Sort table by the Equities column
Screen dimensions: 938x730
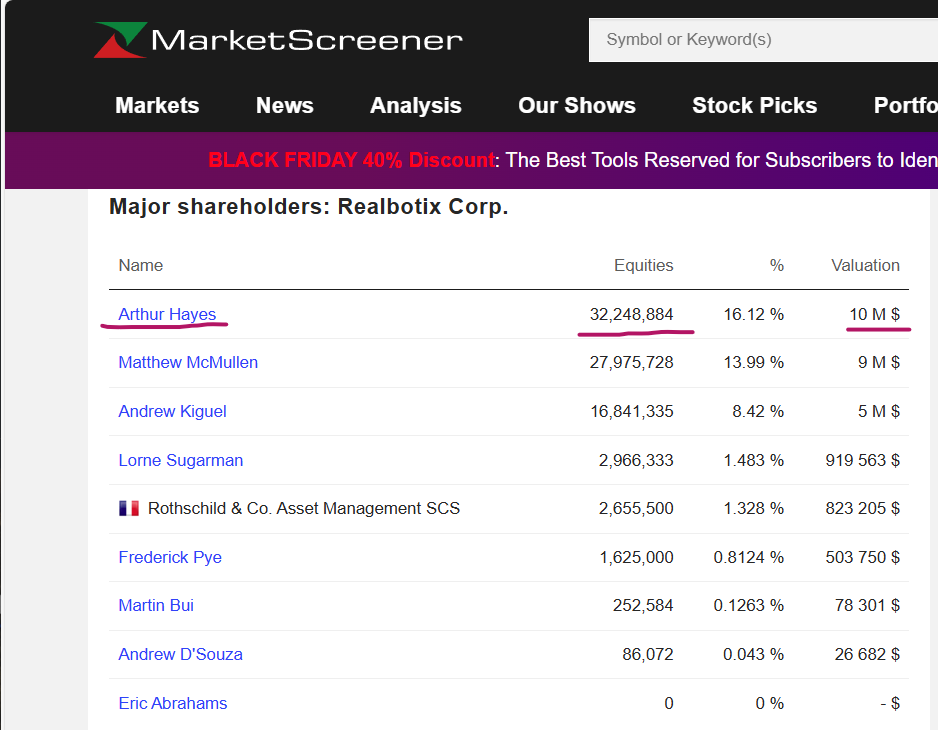click(x=644, y=265)
